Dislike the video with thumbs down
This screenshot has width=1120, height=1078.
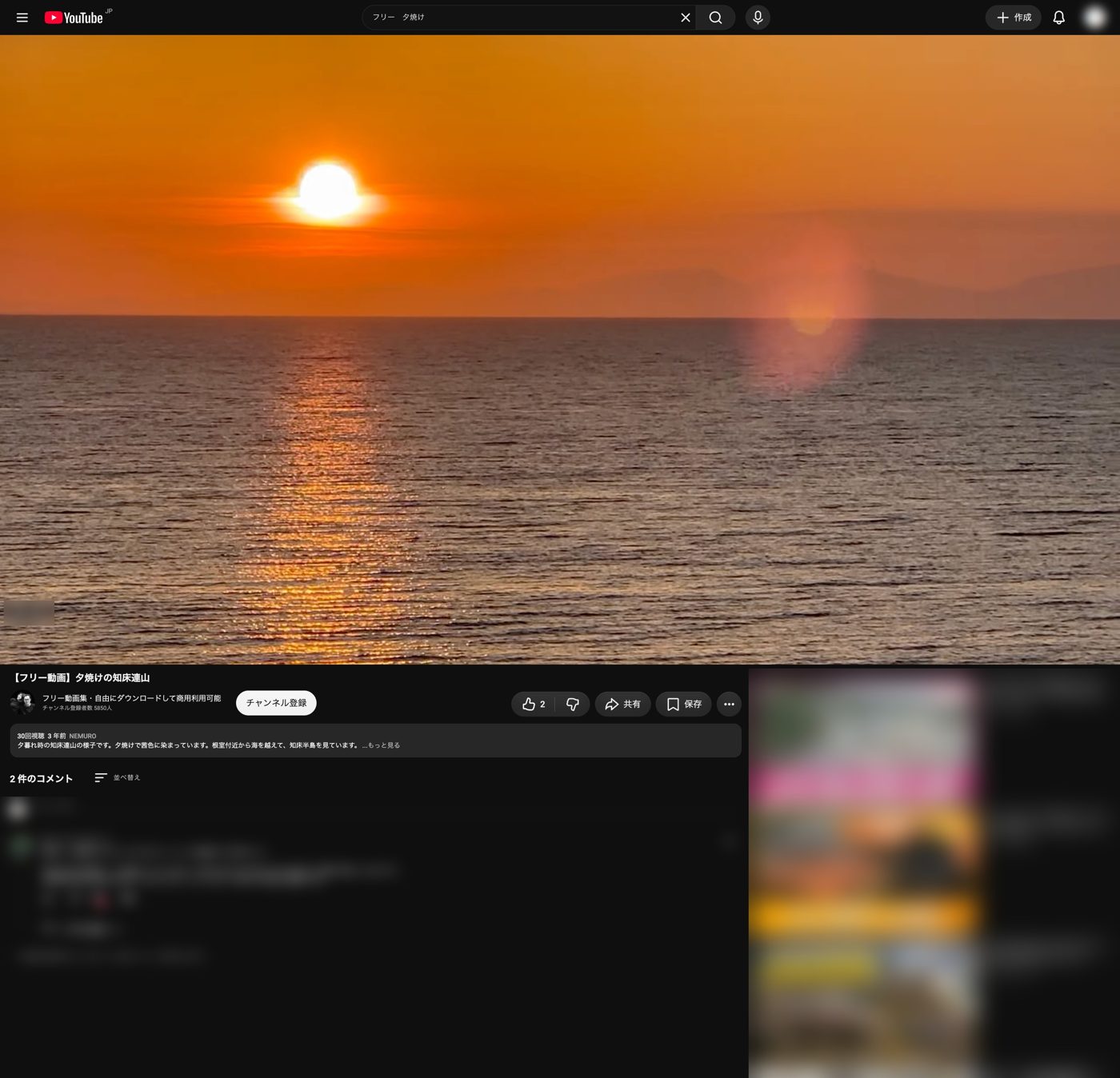tap(573, 704)
